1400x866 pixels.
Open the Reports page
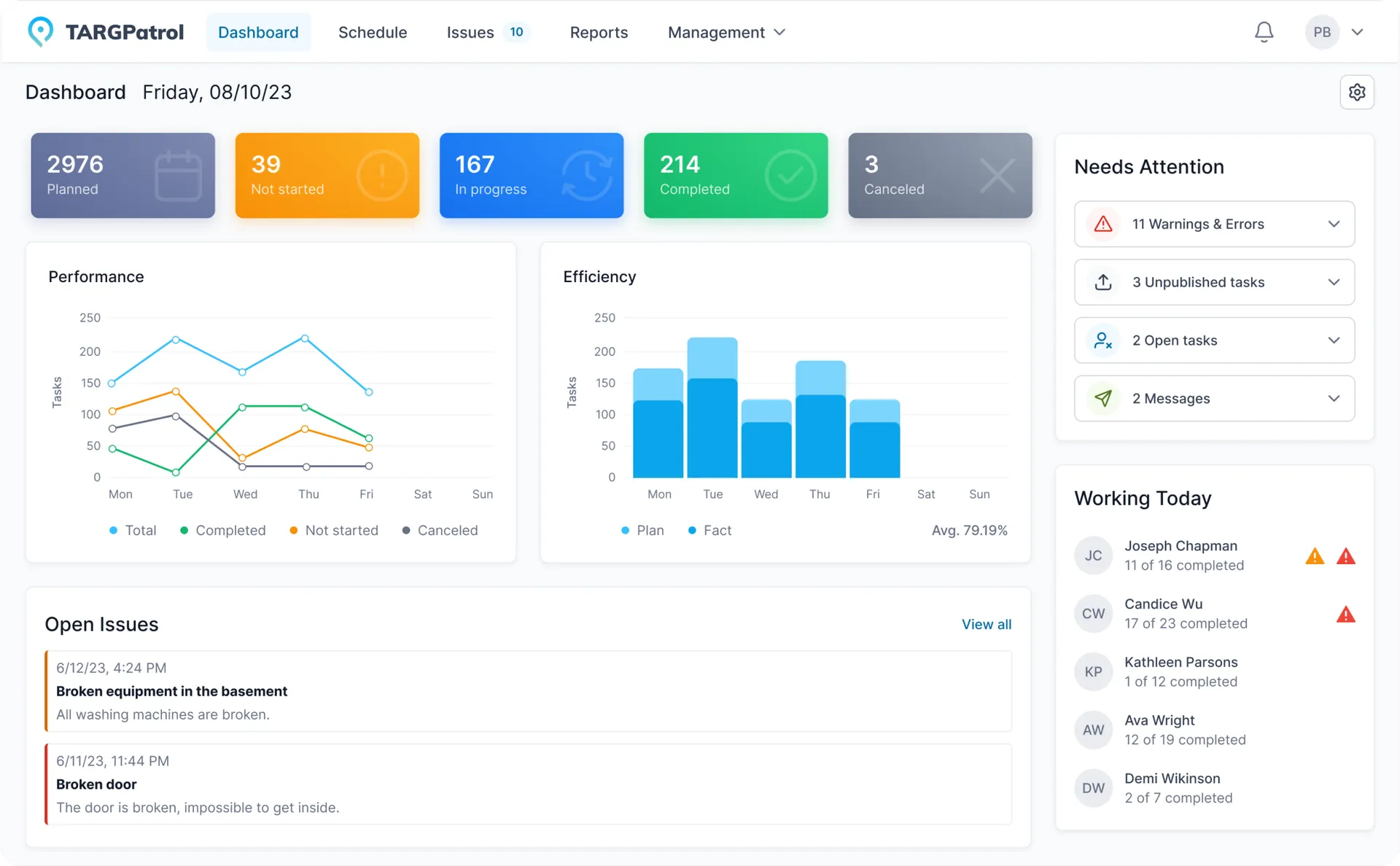pyautogui.click(x=599, y=32)
